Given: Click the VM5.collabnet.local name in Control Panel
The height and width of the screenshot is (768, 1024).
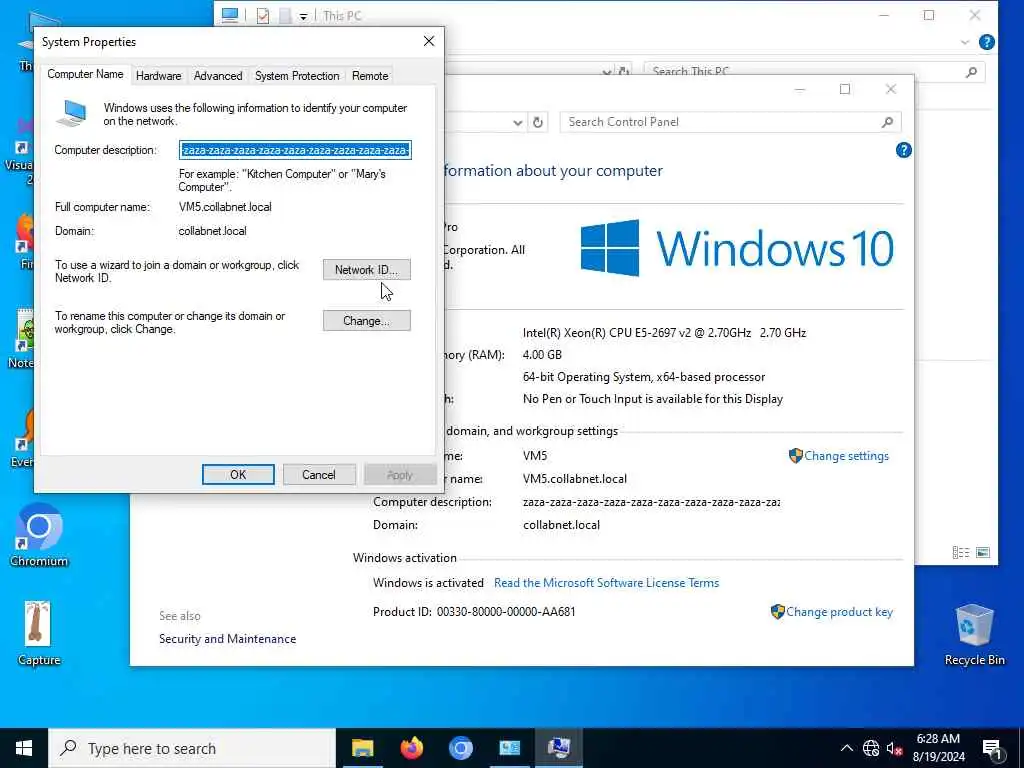Looking at the screenshot, I should (575, 479).
